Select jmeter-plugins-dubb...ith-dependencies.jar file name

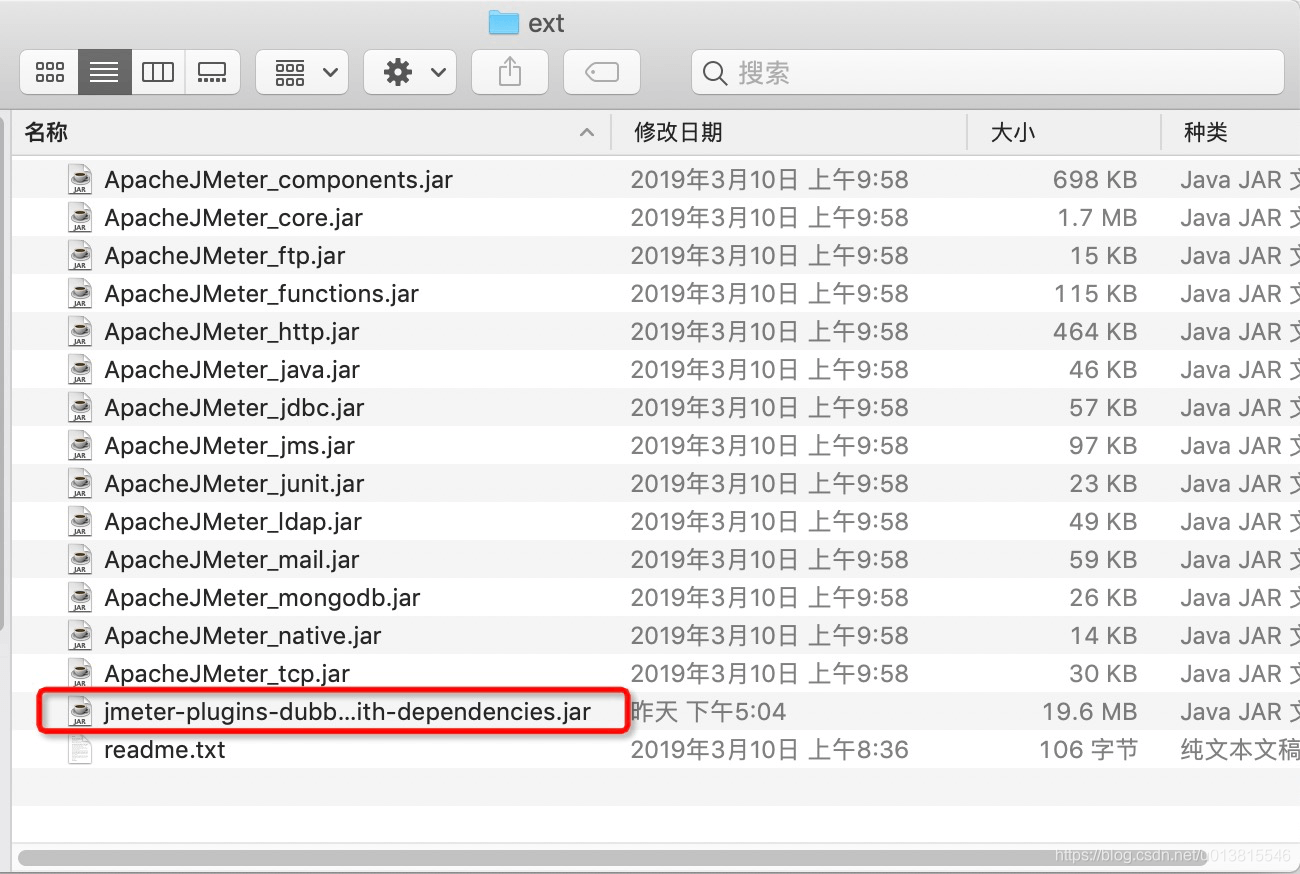coord(347,712)
